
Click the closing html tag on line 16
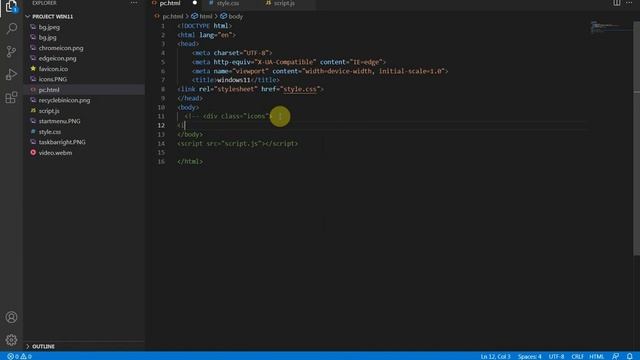pos(190,161)
